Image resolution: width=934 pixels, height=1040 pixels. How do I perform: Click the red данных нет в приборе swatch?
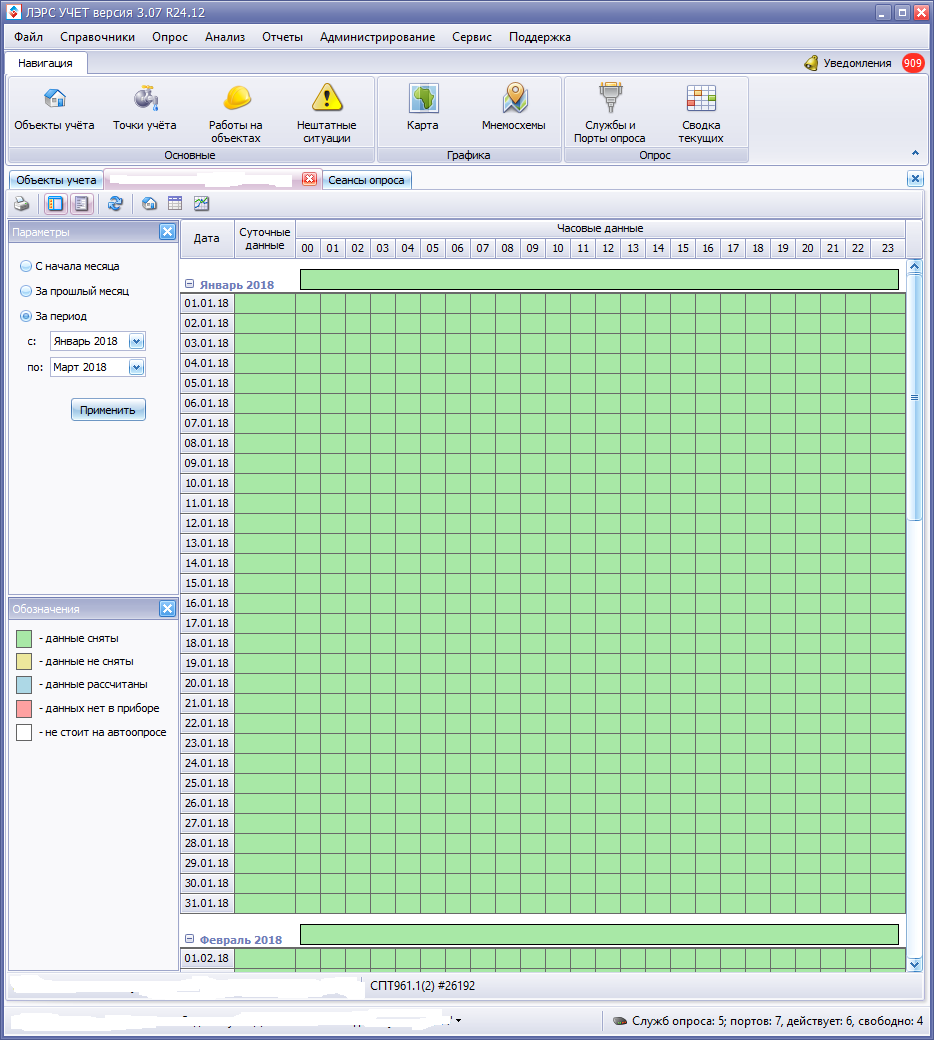24,708
